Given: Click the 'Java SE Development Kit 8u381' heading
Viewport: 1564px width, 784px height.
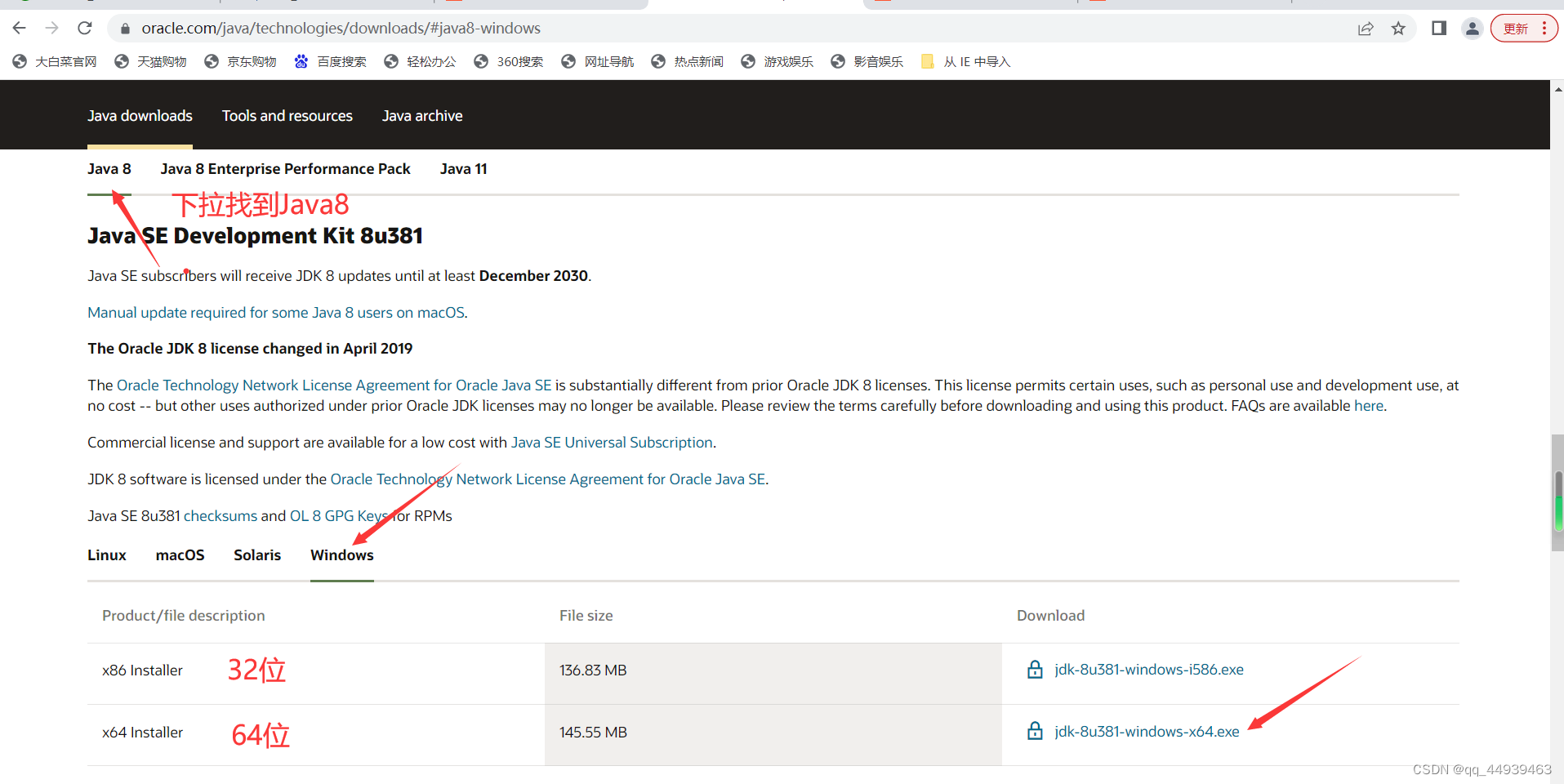Looking at the screenshot, I should tap(255, 236).
